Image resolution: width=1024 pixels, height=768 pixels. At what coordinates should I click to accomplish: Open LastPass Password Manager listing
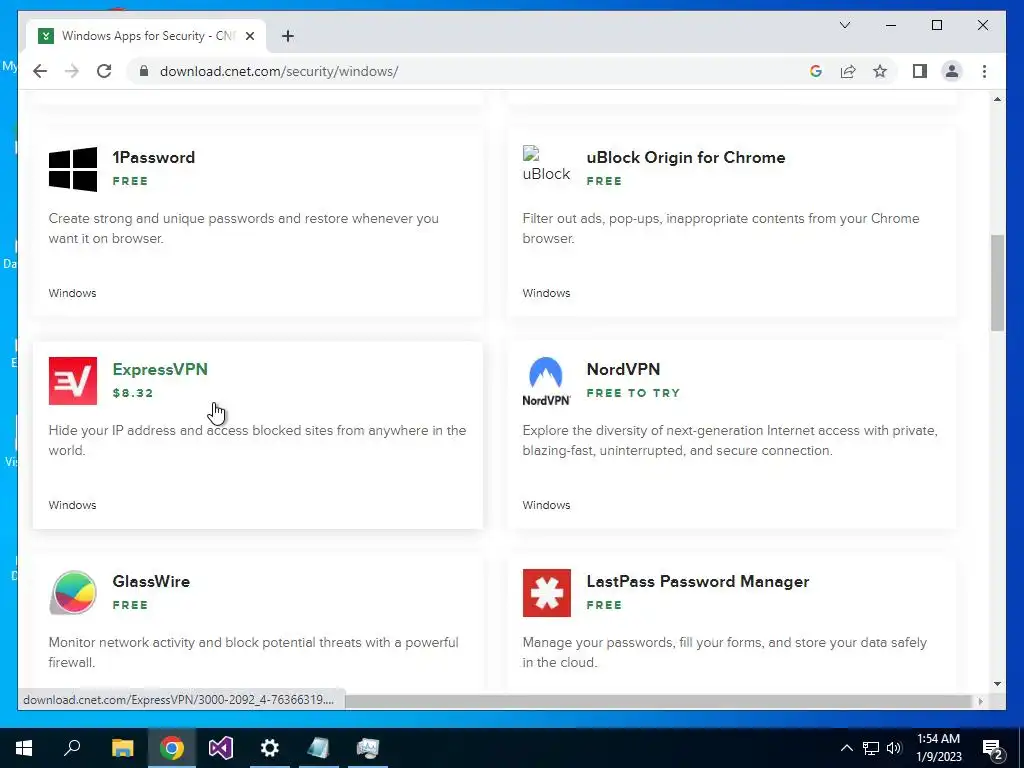click(x=697, y=581)
